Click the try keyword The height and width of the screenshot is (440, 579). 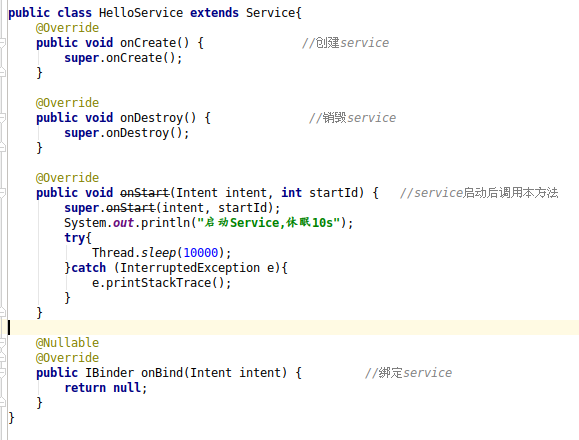point(74,238)
